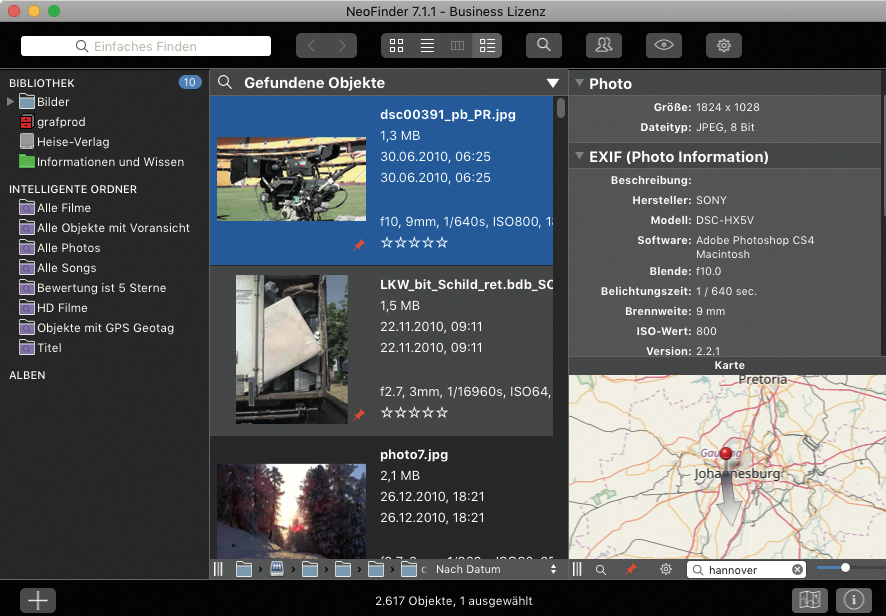This screenshot has height=616, width=886.
Task: Switch to plain list view
Action: pyautogui.click(x=427, y=46)
